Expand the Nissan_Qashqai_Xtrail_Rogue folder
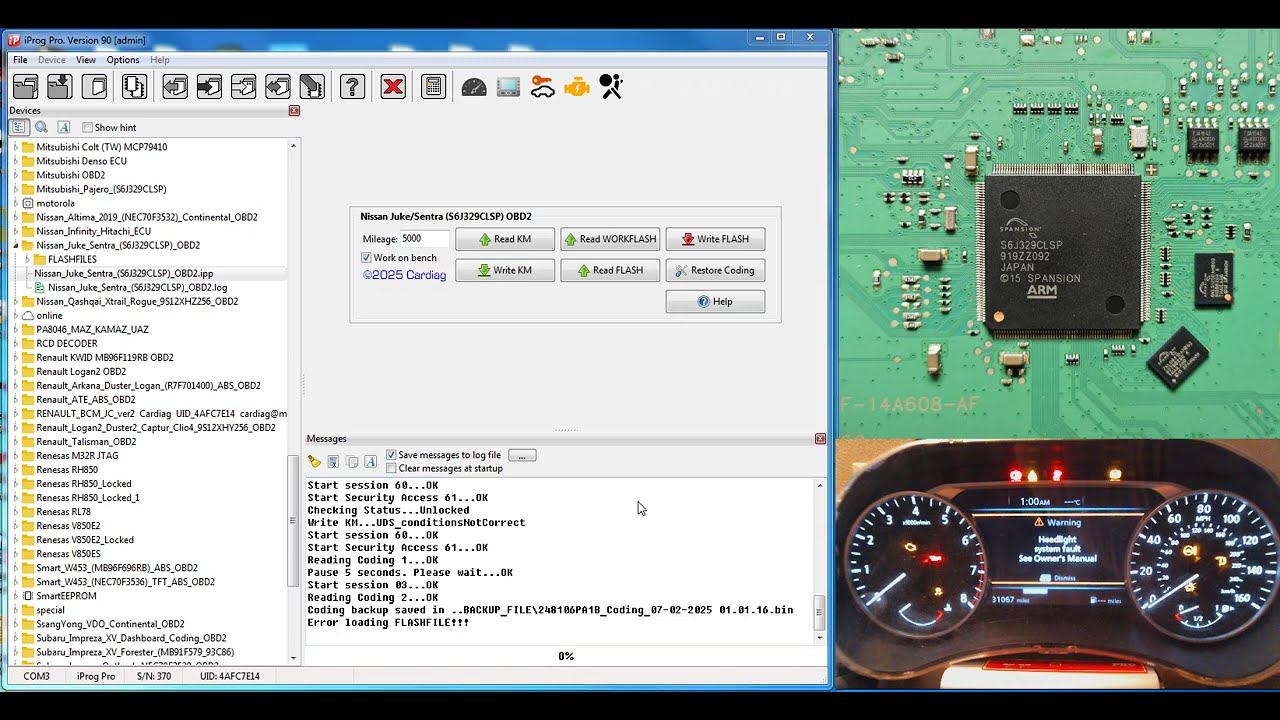Image resolution: width=1280 pixels, height=720 pixels. (x=16, y=301)
